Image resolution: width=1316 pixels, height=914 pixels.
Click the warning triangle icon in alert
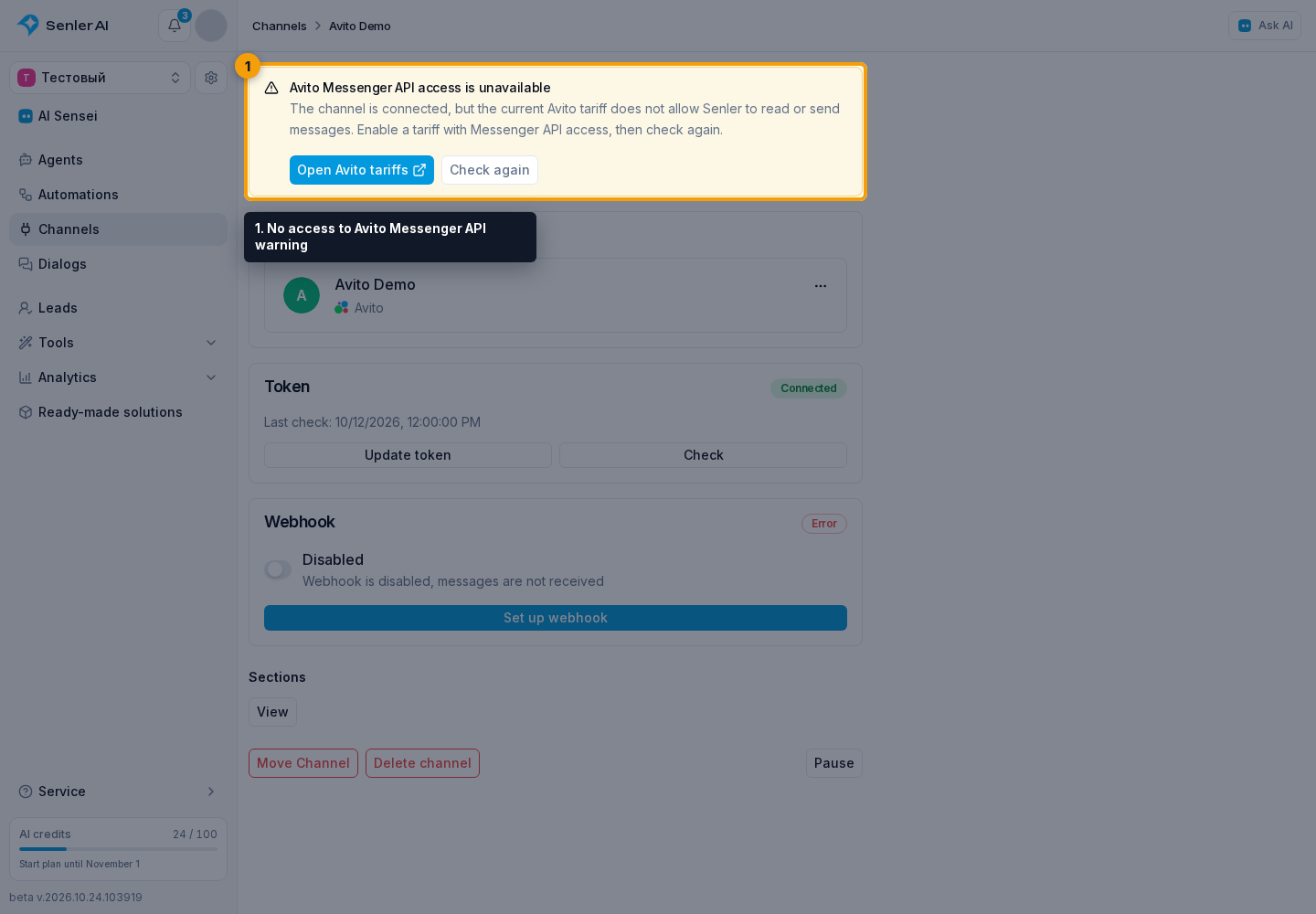pos(271,88)
